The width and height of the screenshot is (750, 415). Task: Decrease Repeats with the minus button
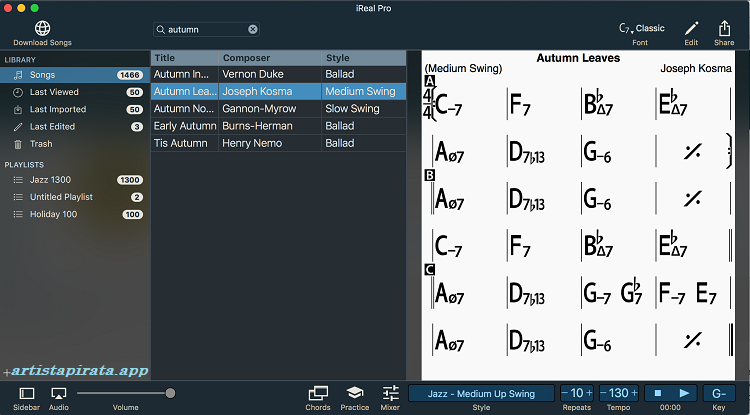point(565,393)
